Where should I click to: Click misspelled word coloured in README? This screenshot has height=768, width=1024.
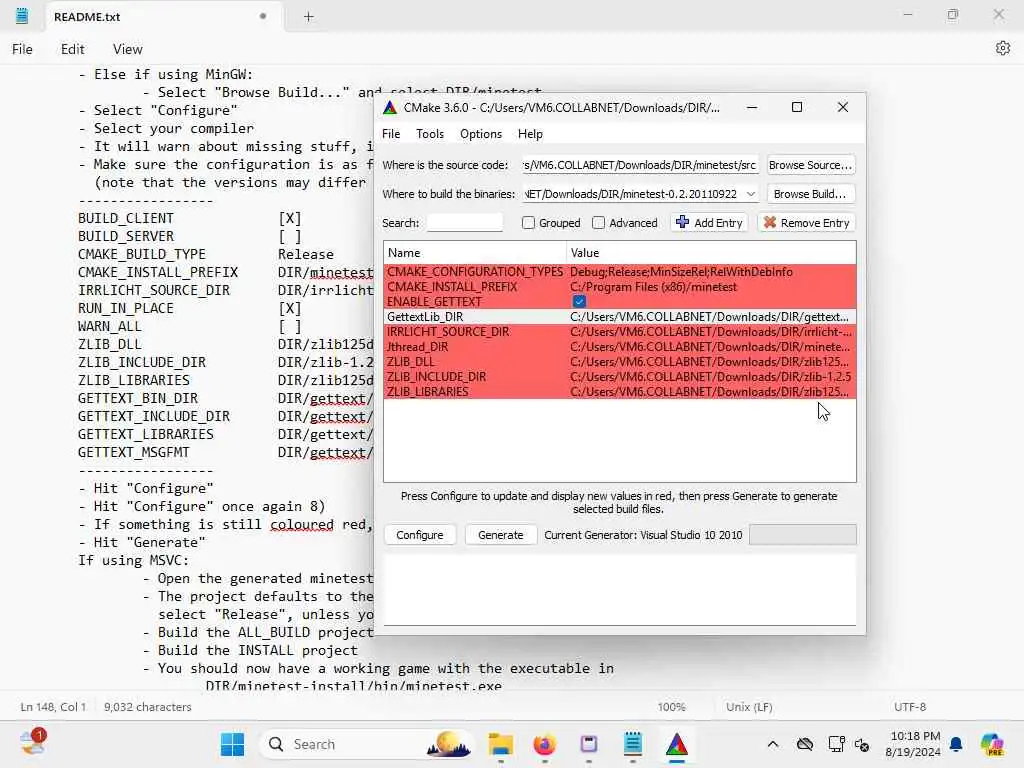coord(302,524)
